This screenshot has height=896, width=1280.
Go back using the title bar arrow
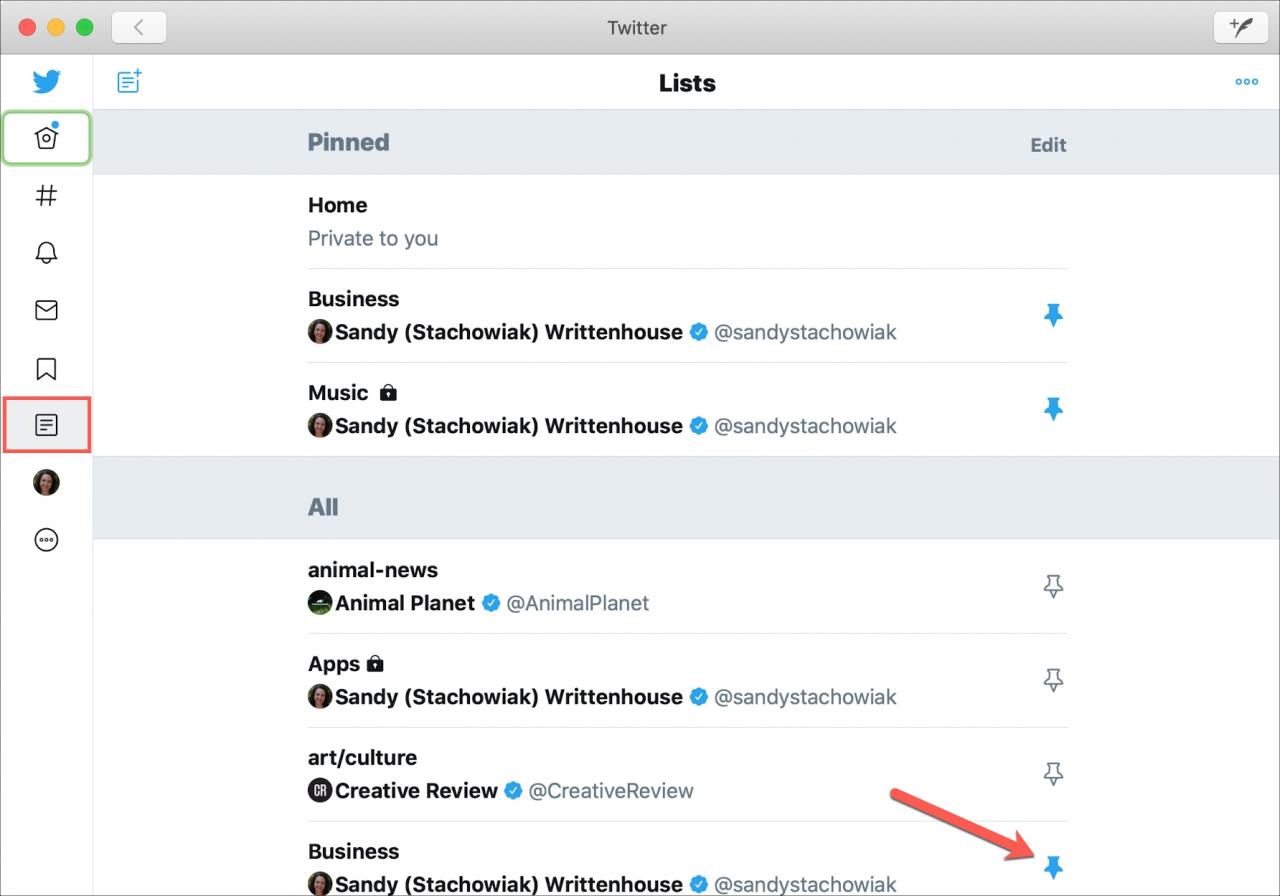(x=139, y=27)
